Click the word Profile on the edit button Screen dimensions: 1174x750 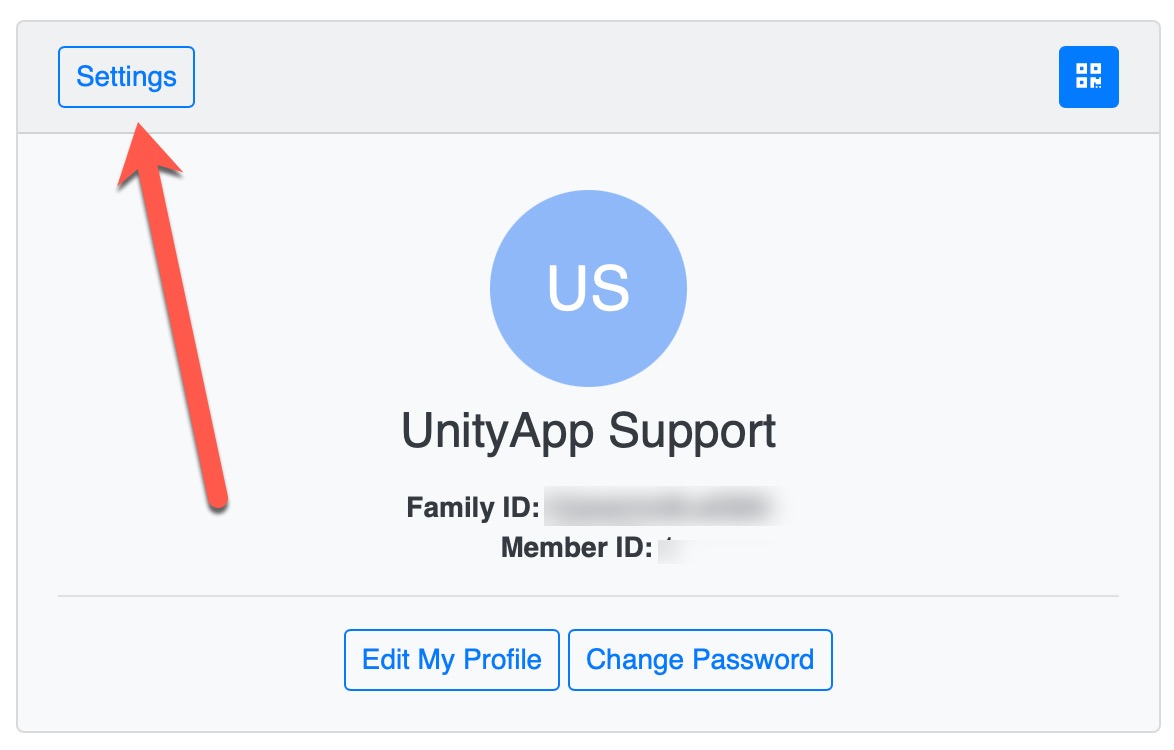502,659
